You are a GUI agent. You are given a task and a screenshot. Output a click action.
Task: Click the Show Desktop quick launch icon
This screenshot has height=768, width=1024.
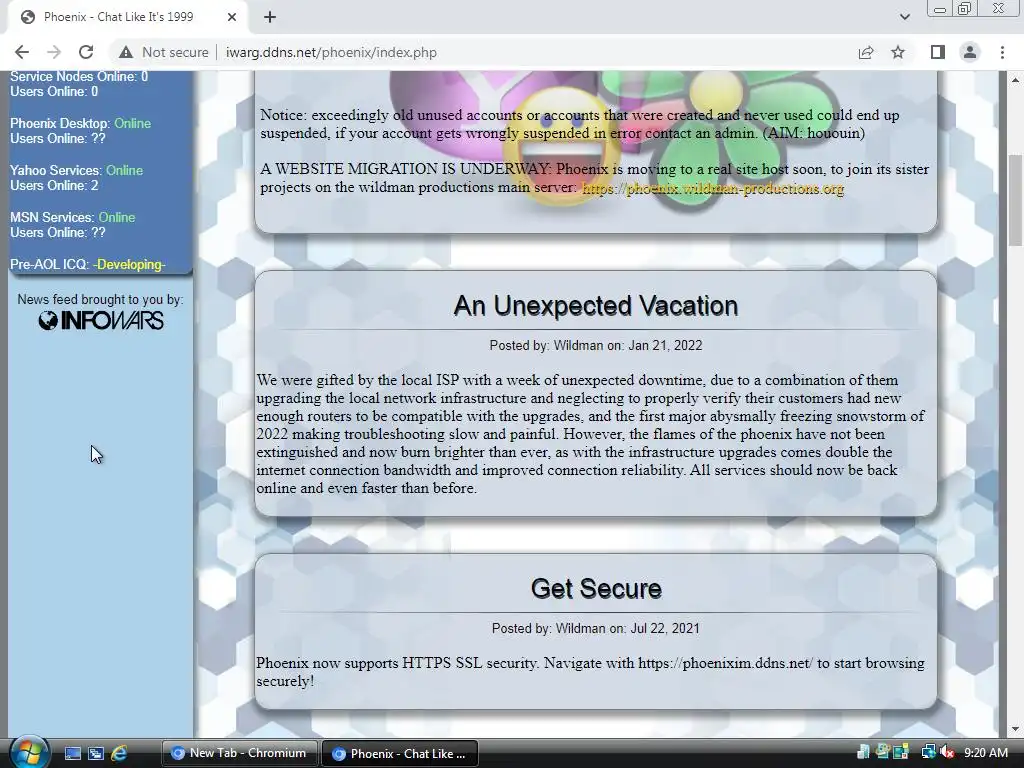tap(72, 754)
